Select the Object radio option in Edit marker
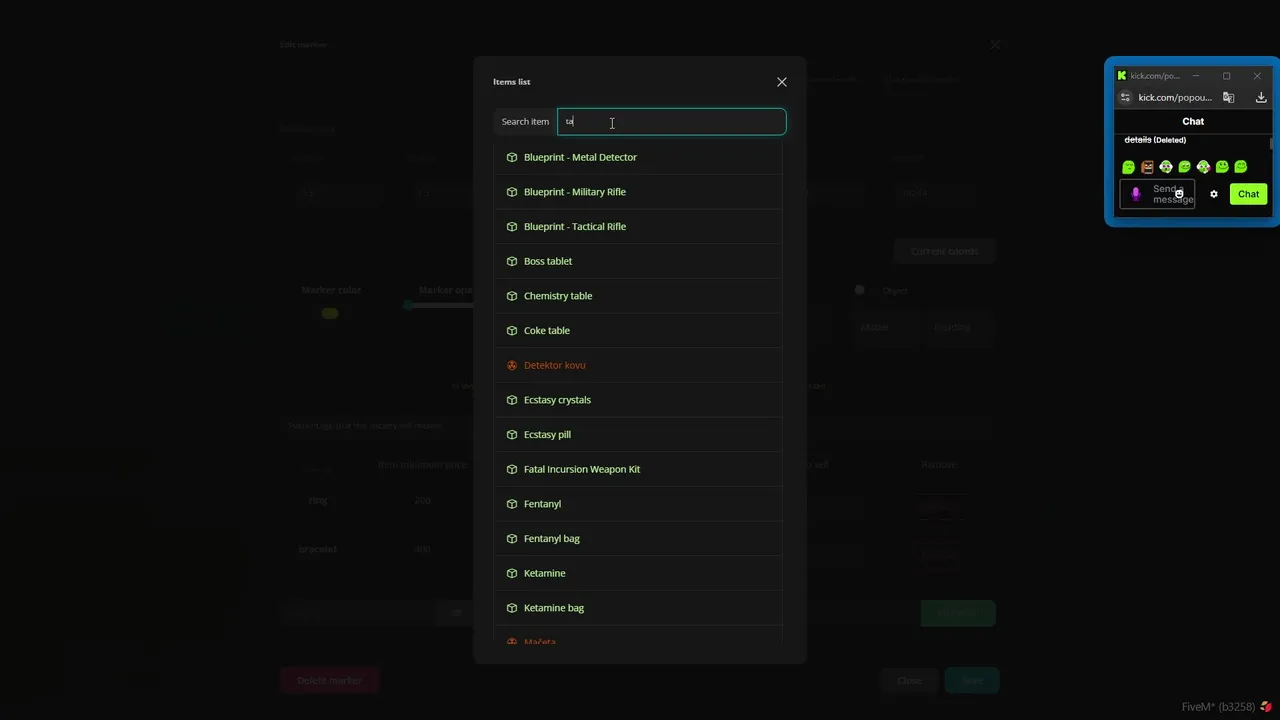Screen dimensions: 1280x720 point(859,290)
